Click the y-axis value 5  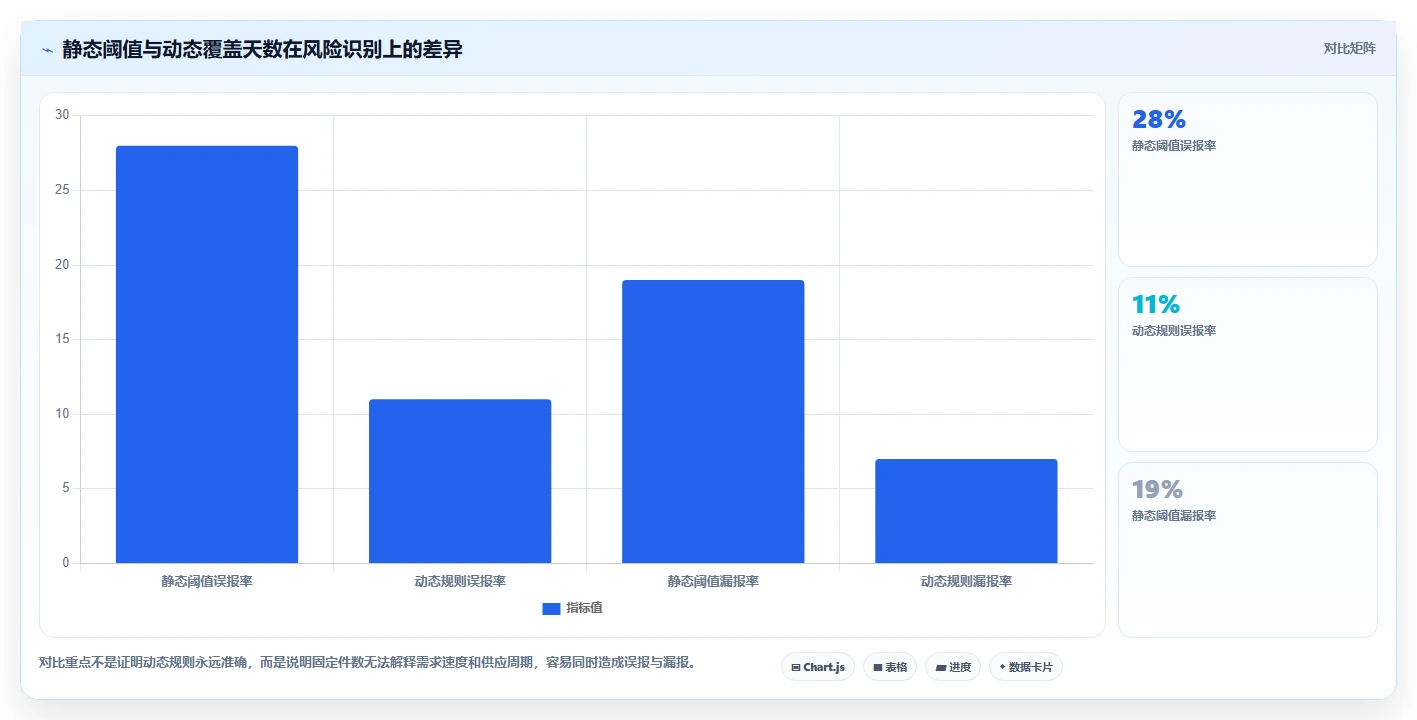(x=65, y=488)
